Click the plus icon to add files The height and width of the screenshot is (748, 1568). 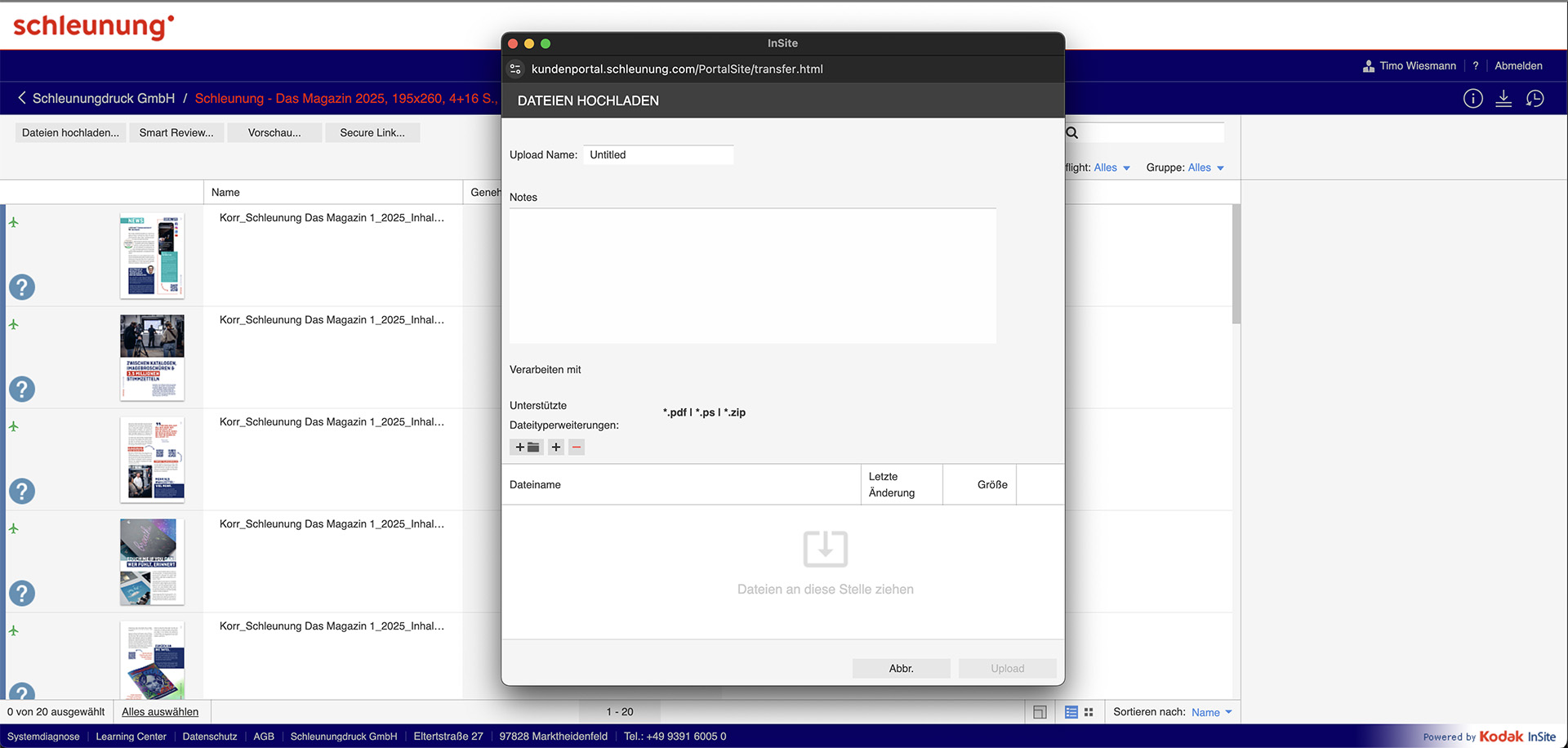point(556,447)
